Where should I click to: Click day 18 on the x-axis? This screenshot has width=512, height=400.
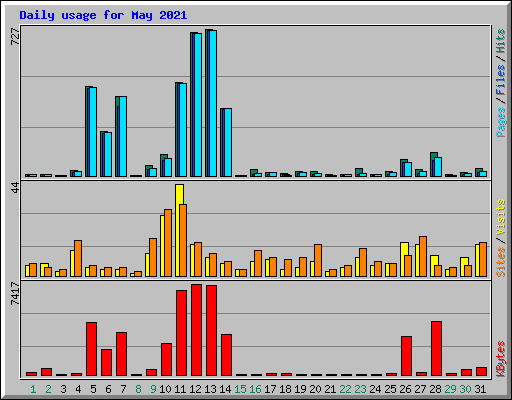click(x=285, y=389)
